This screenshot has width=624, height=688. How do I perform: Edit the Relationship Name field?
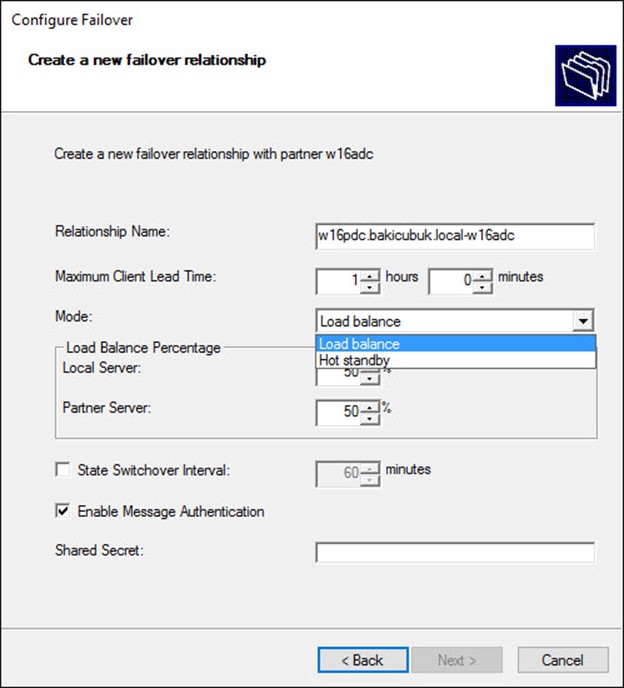(455, 235)
